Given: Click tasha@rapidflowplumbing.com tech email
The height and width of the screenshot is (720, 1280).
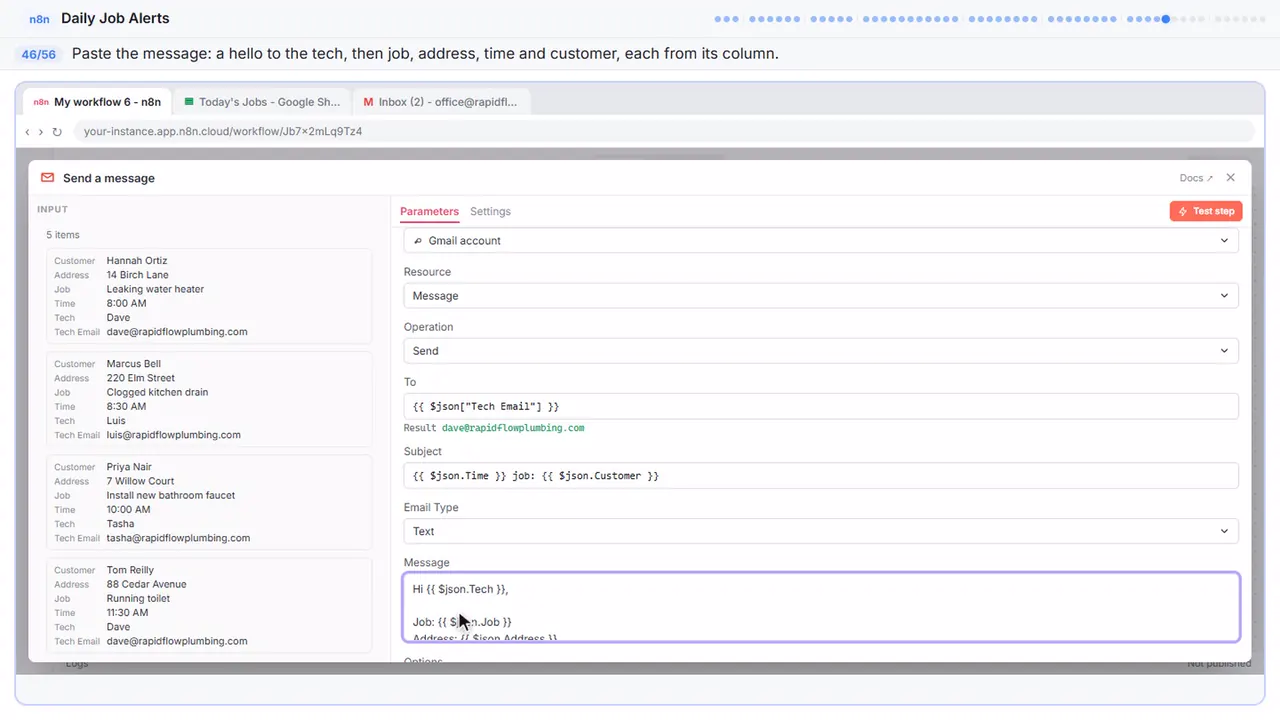Looking at the screenshot, I should pyautogui.click(x=178, y=538).
